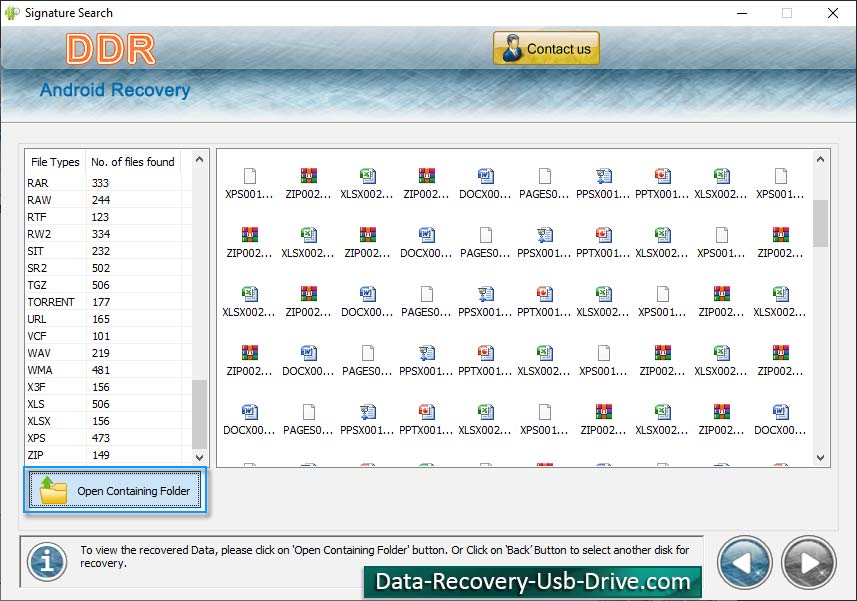This screenshot has width=857, height=601.
Task: Select PPSX001... file in second row
Action: click(544, 243)
